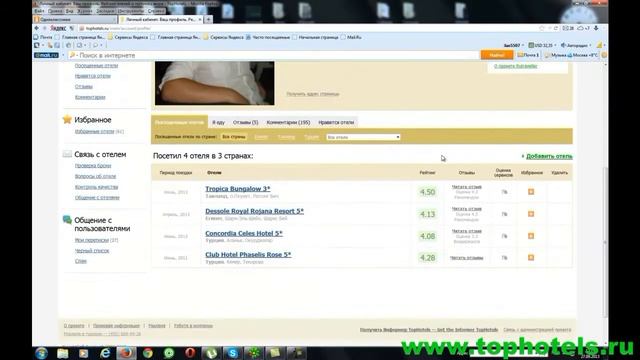The height and width of the screenshot is (360, 640).
Task: Close the Личный кабинет browser tab
Action: point(200,19)
